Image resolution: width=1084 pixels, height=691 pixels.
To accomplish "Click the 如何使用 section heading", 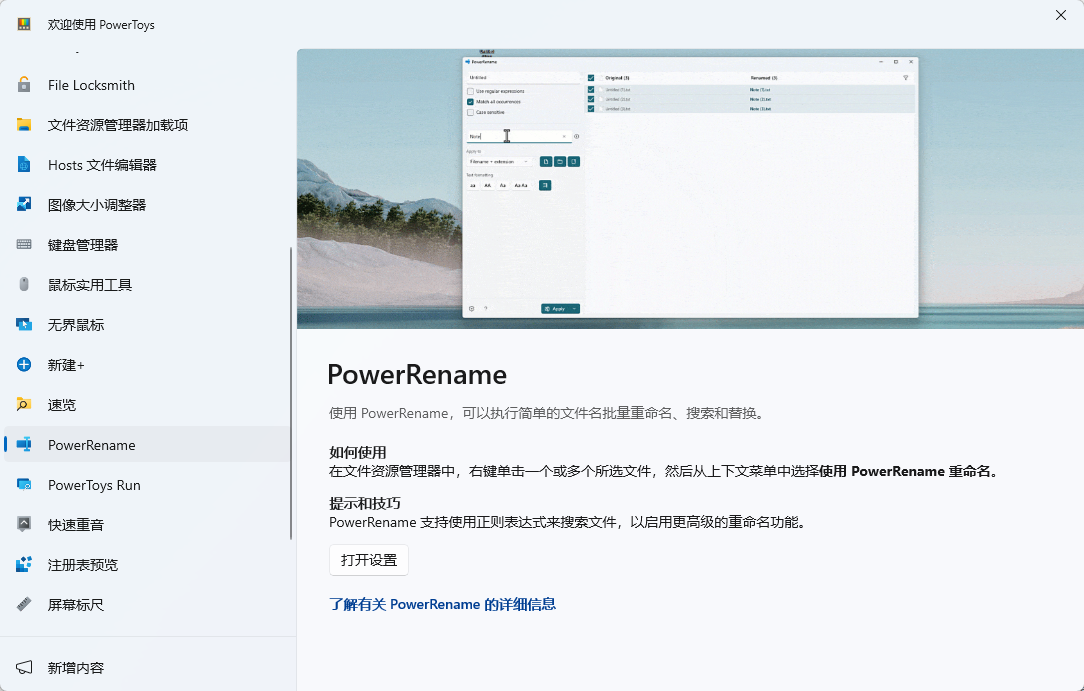I will 357,453.
